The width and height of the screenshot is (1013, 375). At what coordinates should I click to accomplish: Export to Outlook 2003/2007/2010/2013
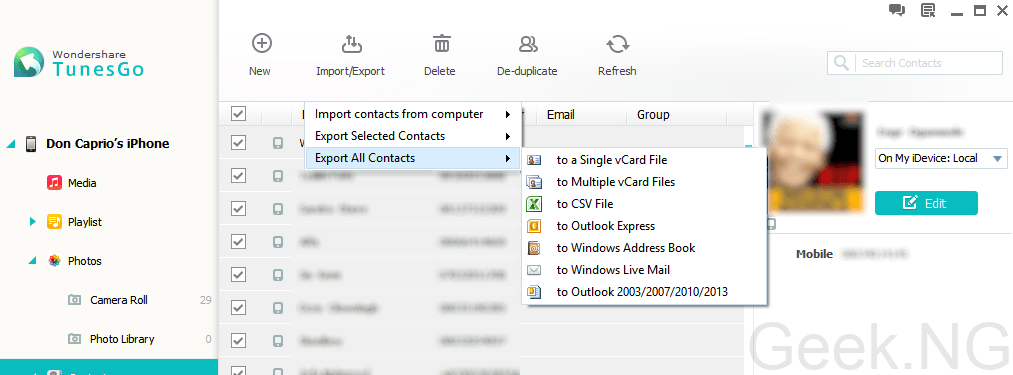point(644,292)
